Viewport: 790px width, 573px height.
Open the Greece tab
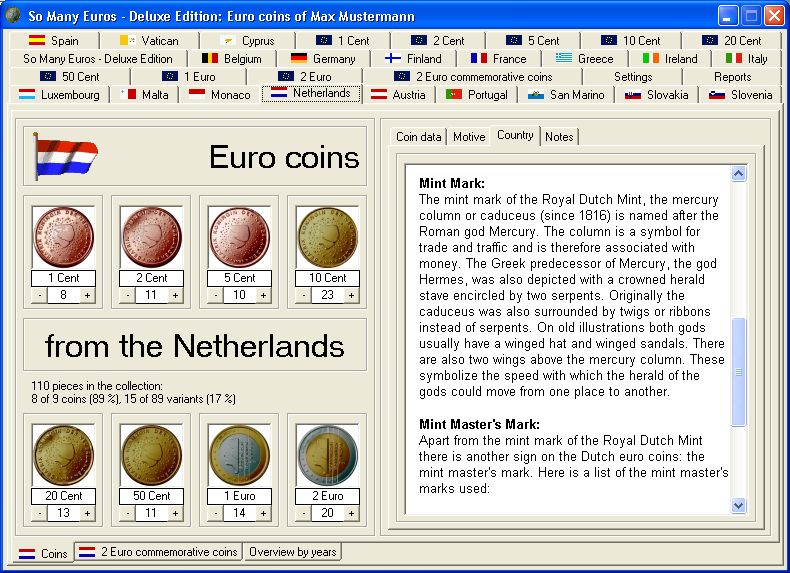[584, 58]
